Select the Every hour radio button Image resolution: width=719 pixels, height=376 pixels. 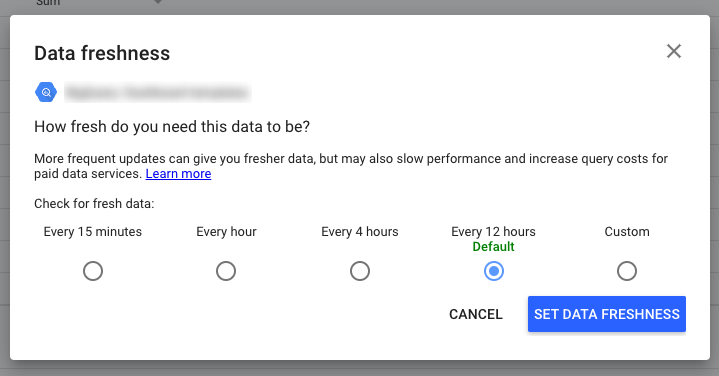click(x=226, y=271)
